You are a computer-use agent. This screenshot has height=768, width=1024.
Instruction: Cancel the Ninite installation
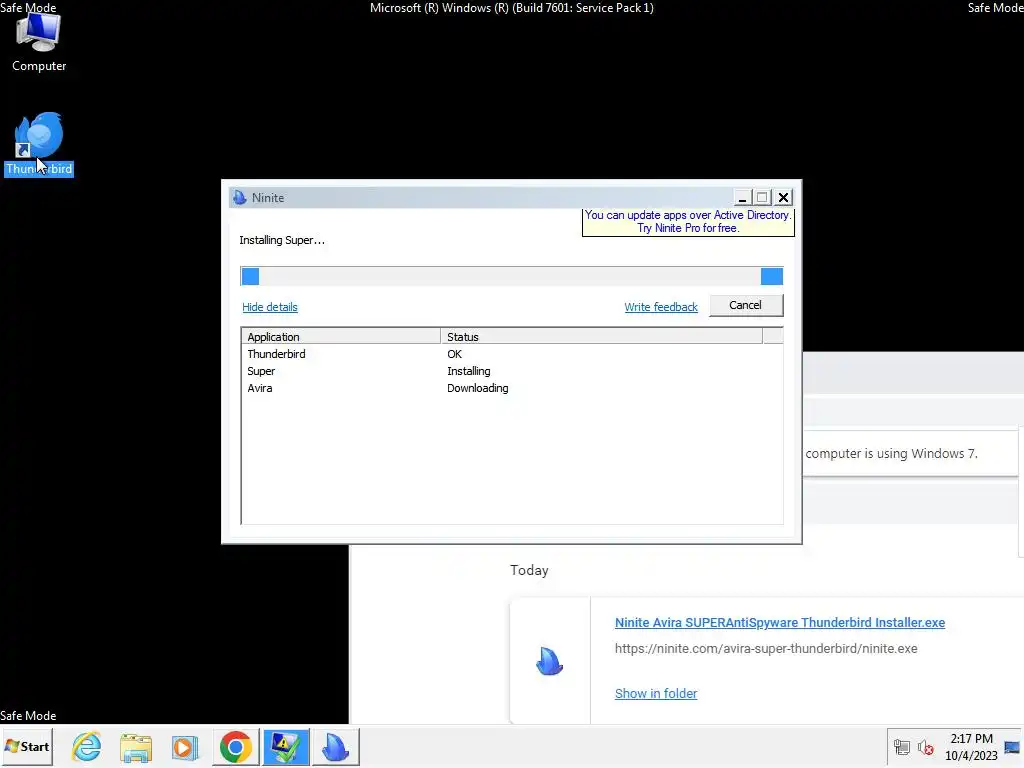tap(746, 305)
